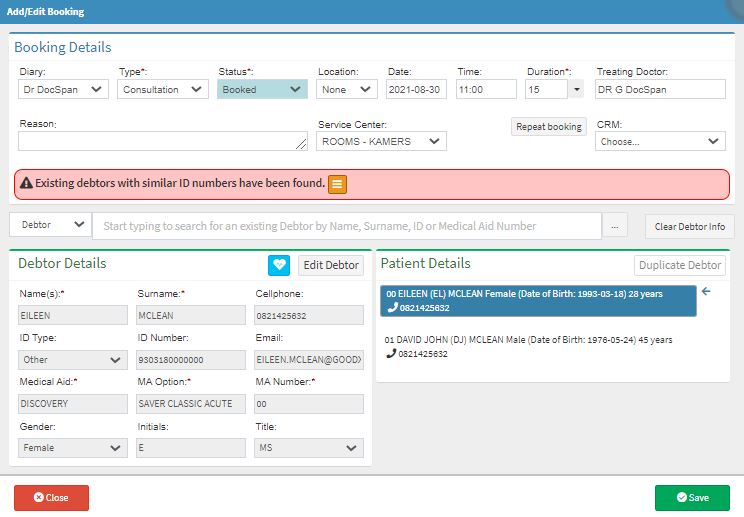744x517 pixels.
Task: Click the Name(s) field showing EILEEN
Action: 73,315
